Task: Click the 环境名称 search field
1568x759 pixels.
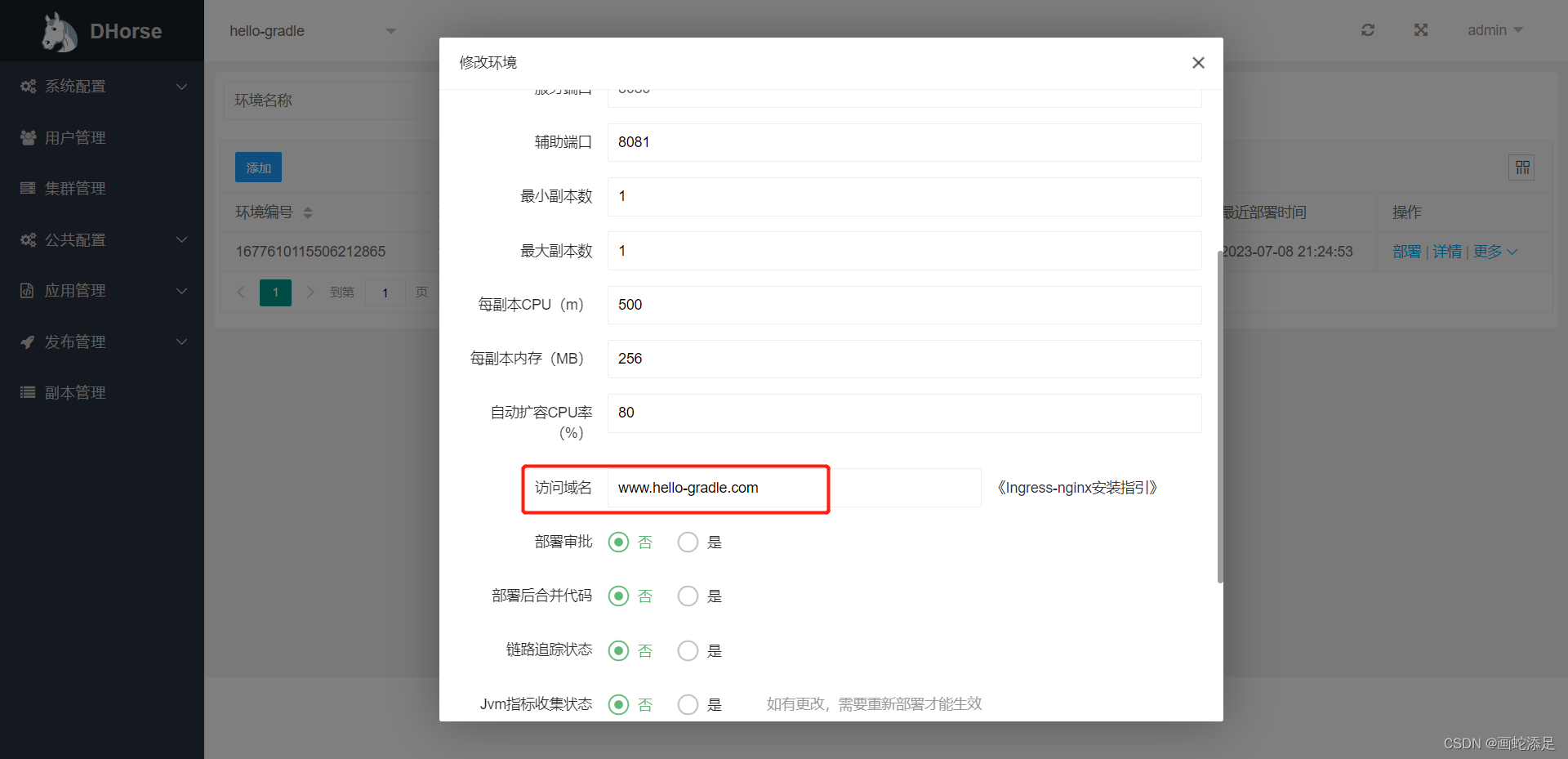Action: 320,100
